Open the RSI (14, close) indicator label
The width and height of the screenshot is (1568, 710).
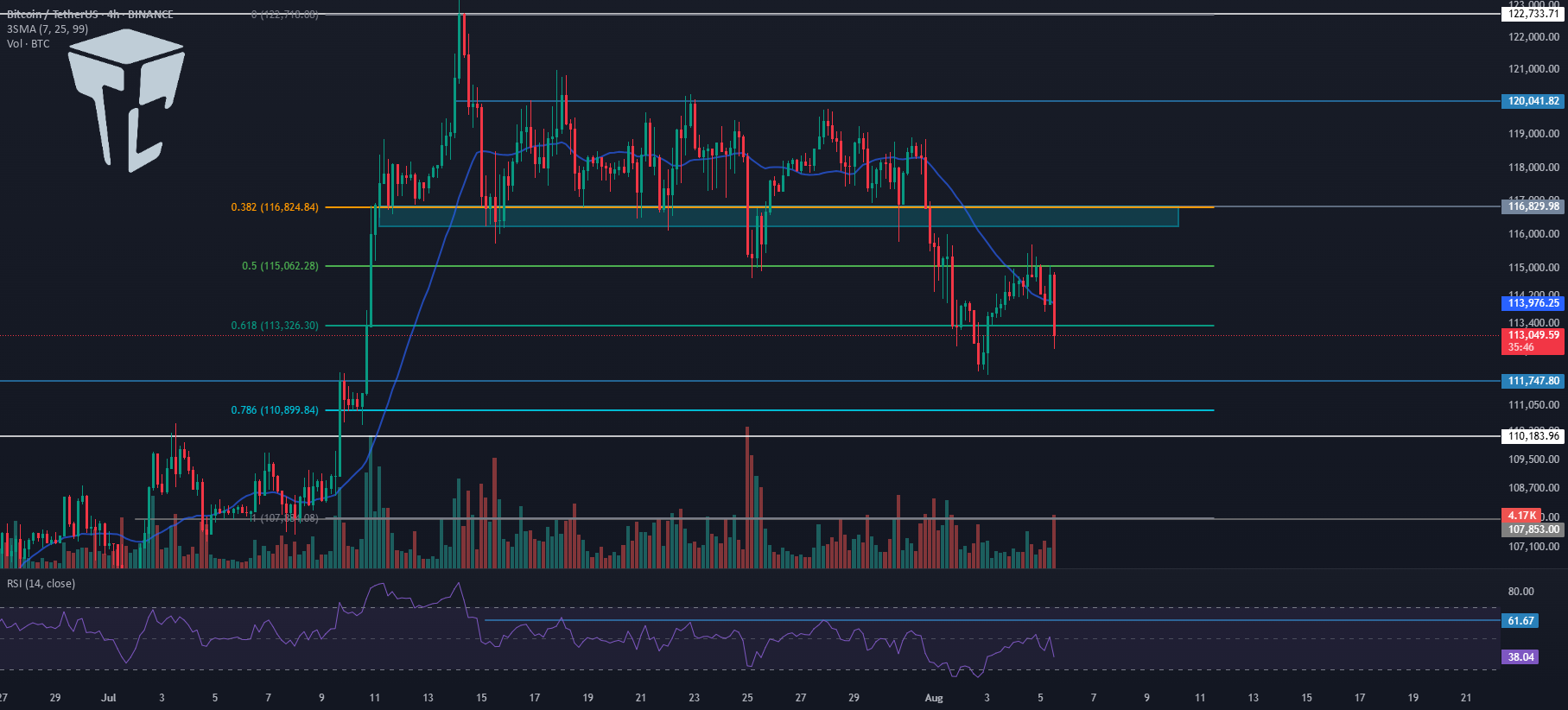[x=41, y=584]
